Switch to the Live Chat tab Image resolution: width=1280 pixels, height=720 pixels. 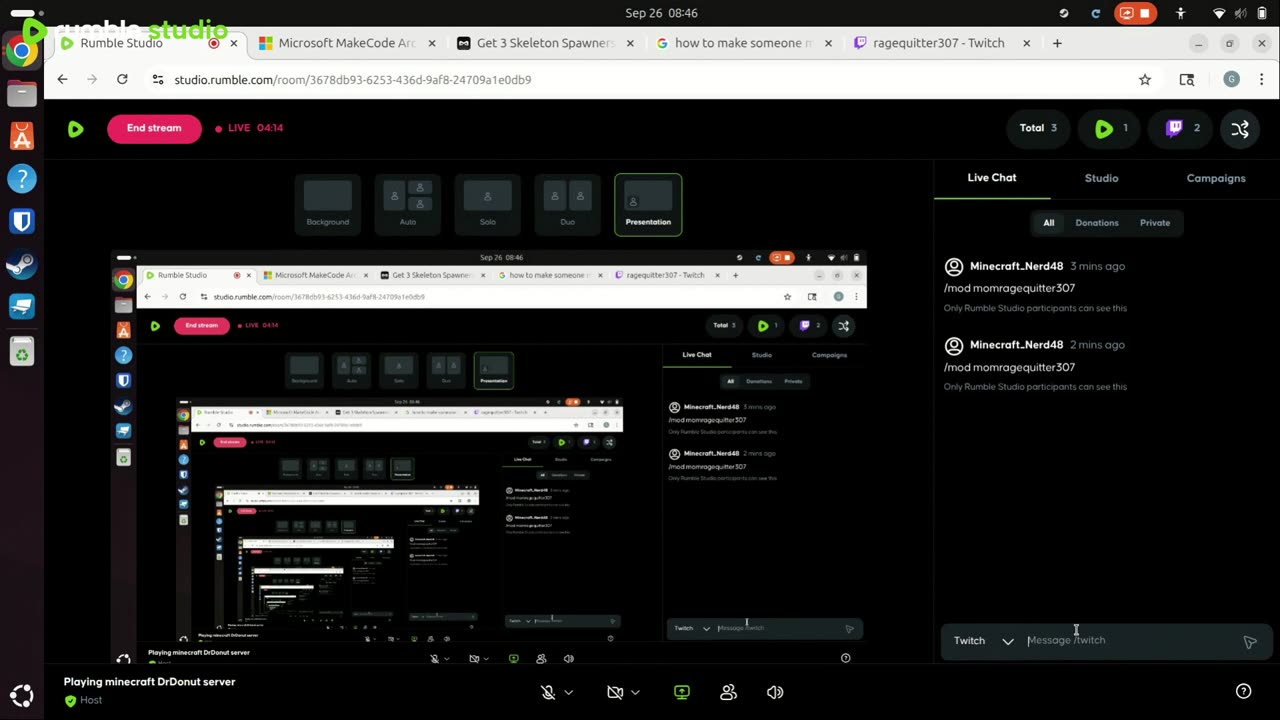992,178
